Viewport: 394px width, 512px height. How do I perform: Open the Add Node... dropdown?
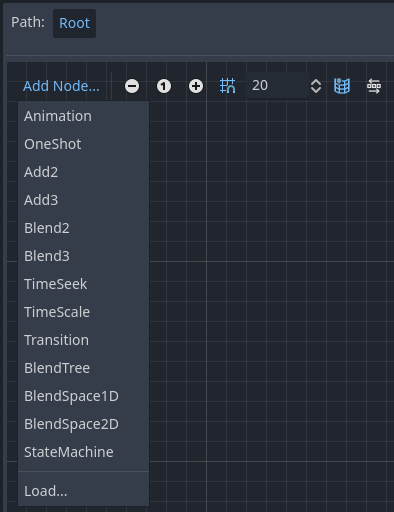(x=61, y=86)
